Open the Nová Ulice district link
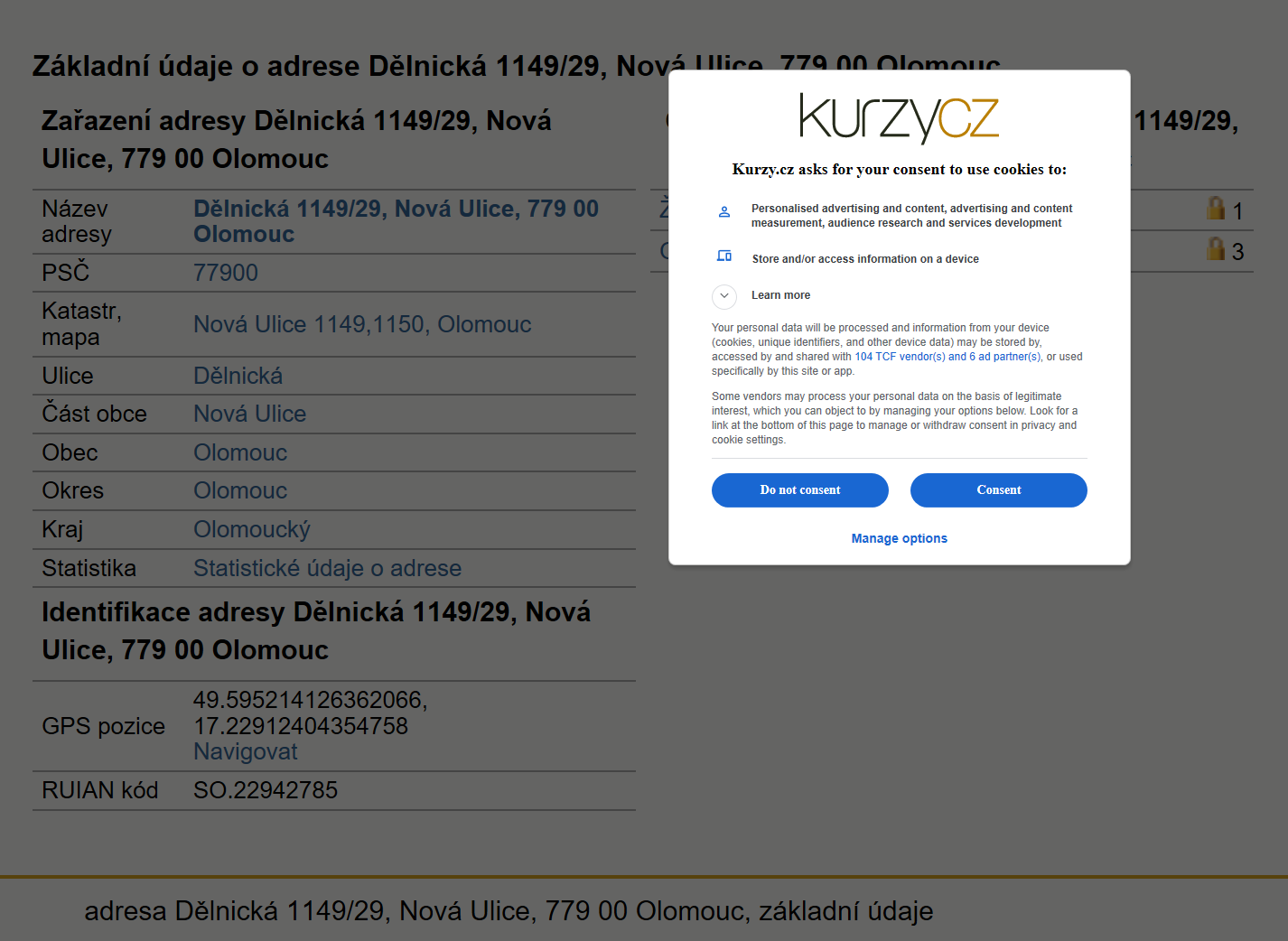 (249, 414)
